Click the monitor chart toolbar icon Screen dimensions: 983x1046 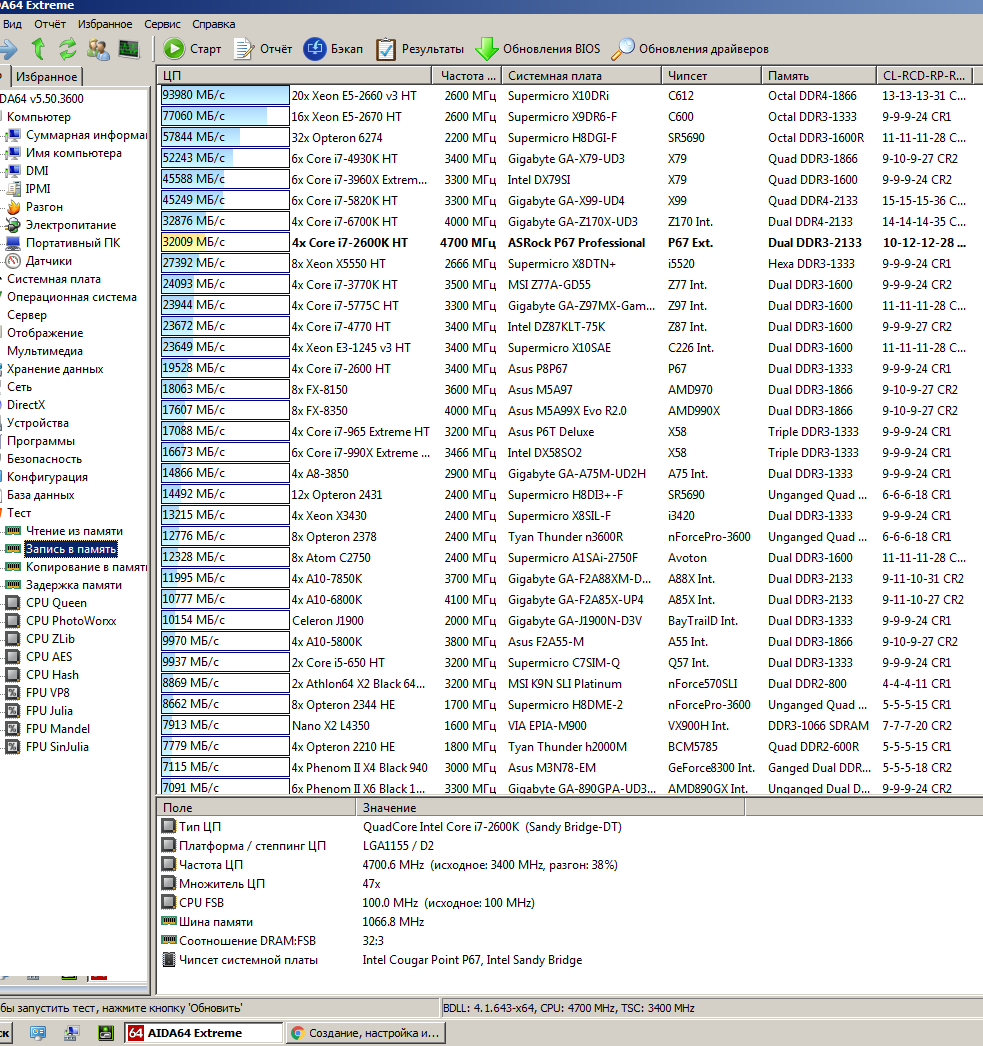129,49
